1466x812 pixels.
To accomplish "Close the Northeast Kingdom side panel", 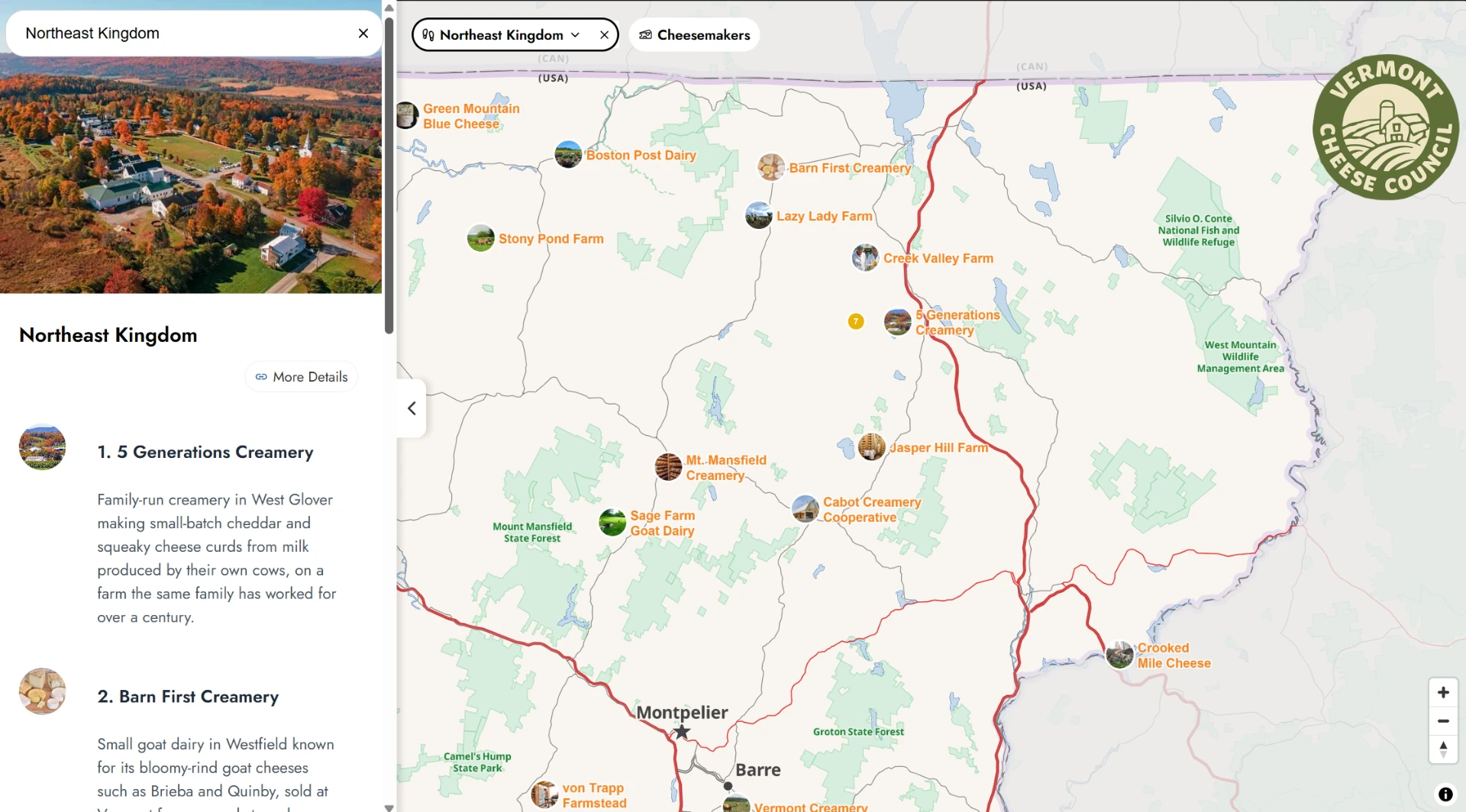I will pyautogui.click(x=363, y=34).
